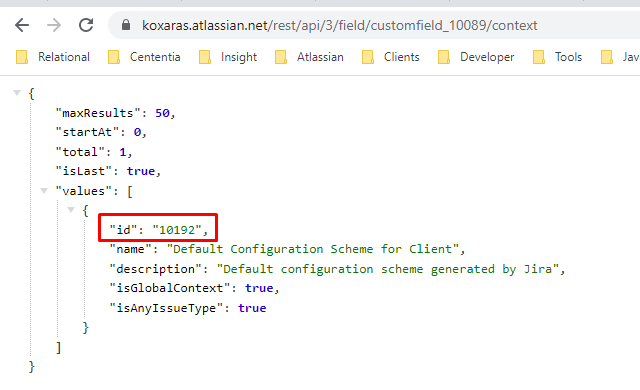The height and width of the screenshot is (390, 640).
Task: Click the isAnyIssueType true value
Action: pyautogui.click(x=252, y=308)
